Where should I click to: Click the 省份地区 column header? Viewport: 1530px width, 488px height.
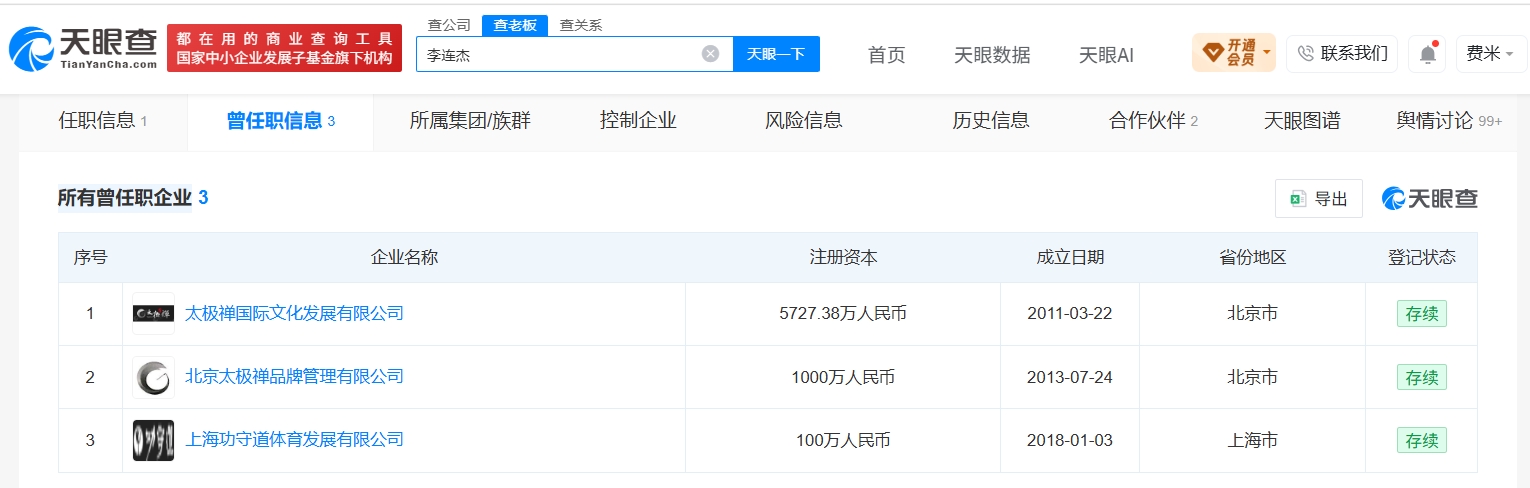(1252, 258)
